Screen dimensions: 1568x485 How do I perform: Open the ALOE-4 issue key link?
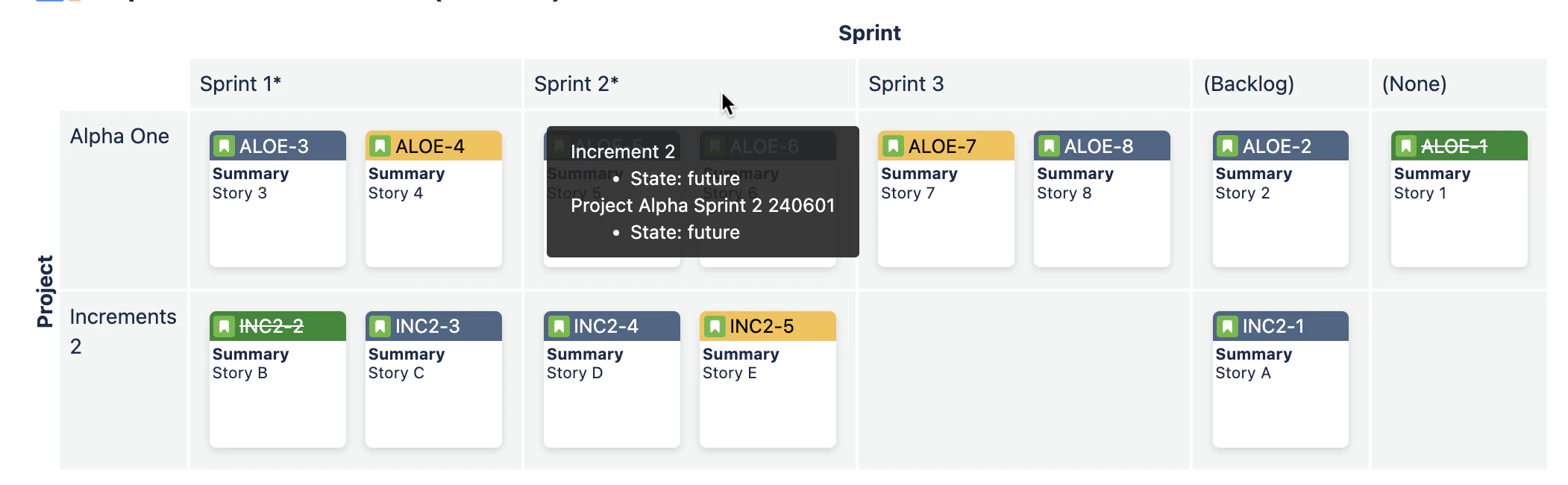pos(430,146)
